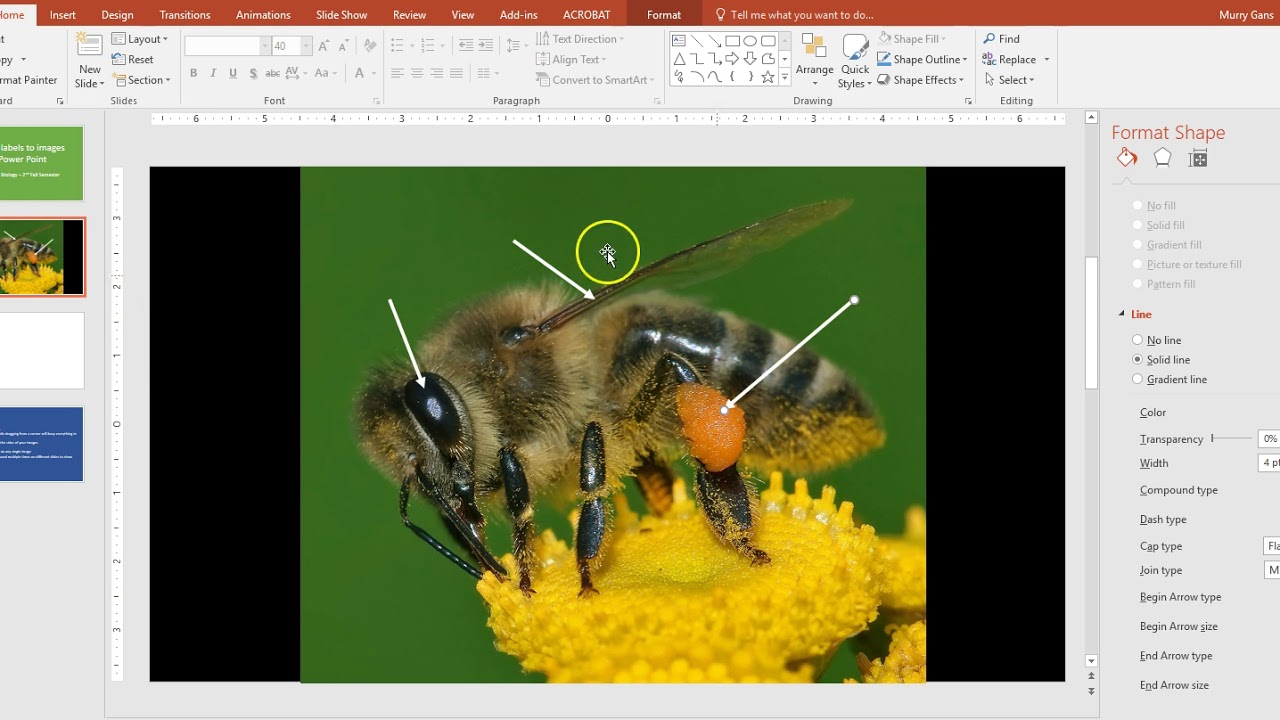This screenshot has width=1280, height=720.
Task: Select the right block arrow shape
Action: (733, 59)
